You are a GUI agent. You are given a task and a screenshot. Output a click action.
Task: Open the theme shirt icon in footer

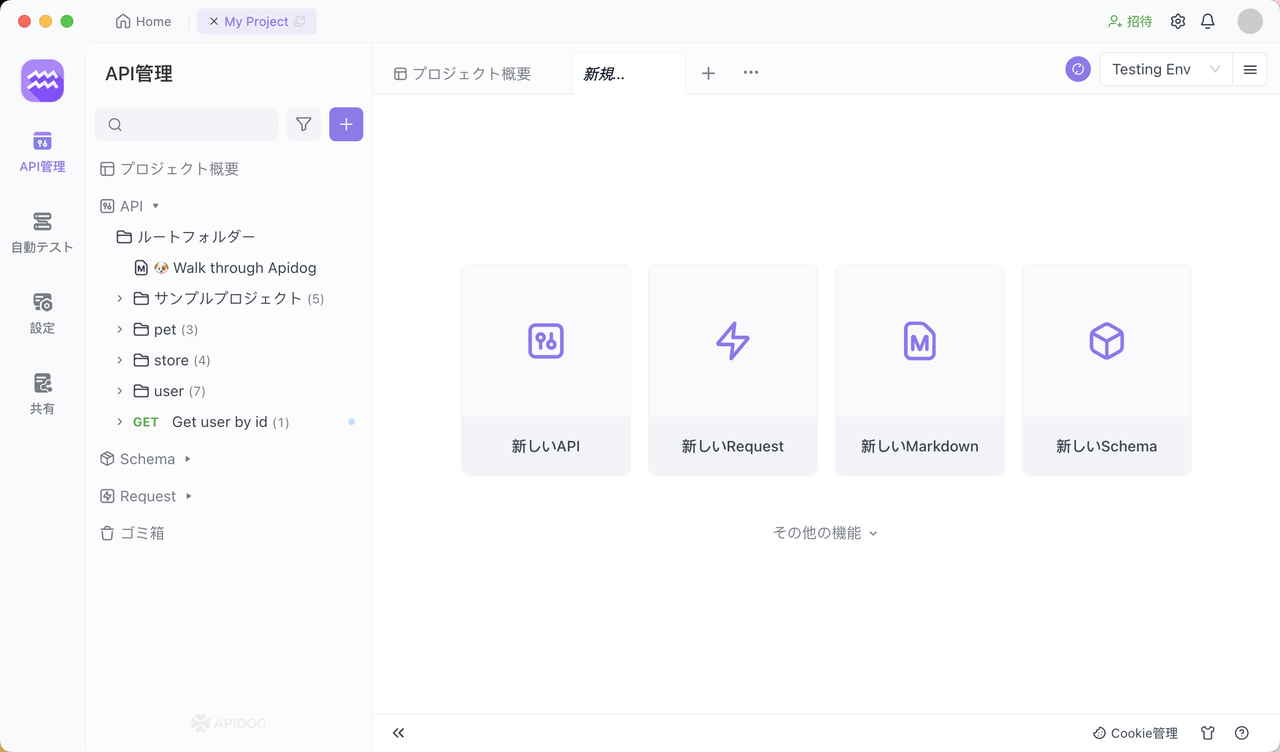pyautogui.click(x=1208, y=733)
